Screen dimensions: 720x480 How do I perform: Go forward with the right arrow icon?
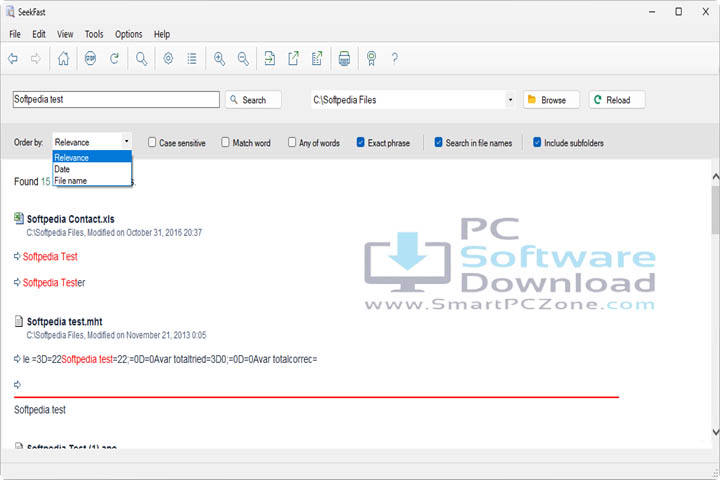click(x=36, y=58)
